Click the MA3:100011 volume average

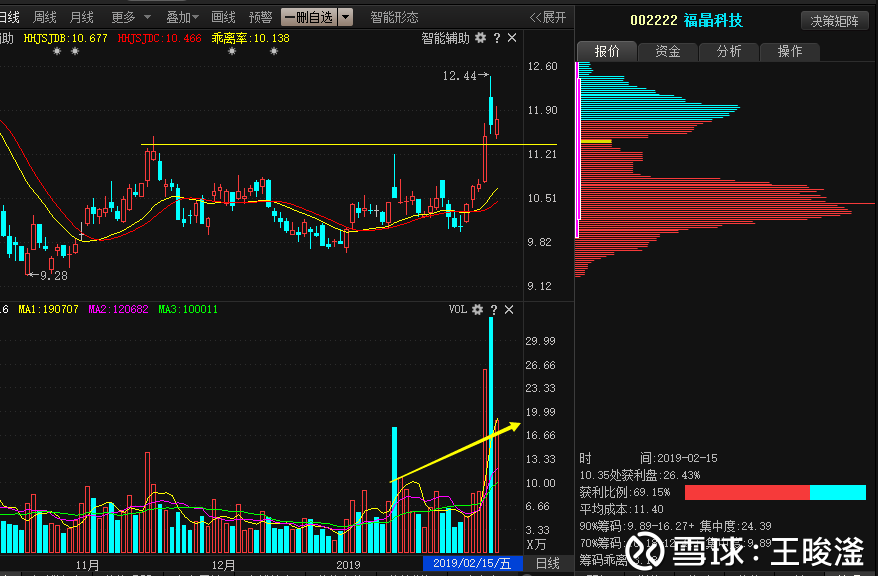click(188, 309)
